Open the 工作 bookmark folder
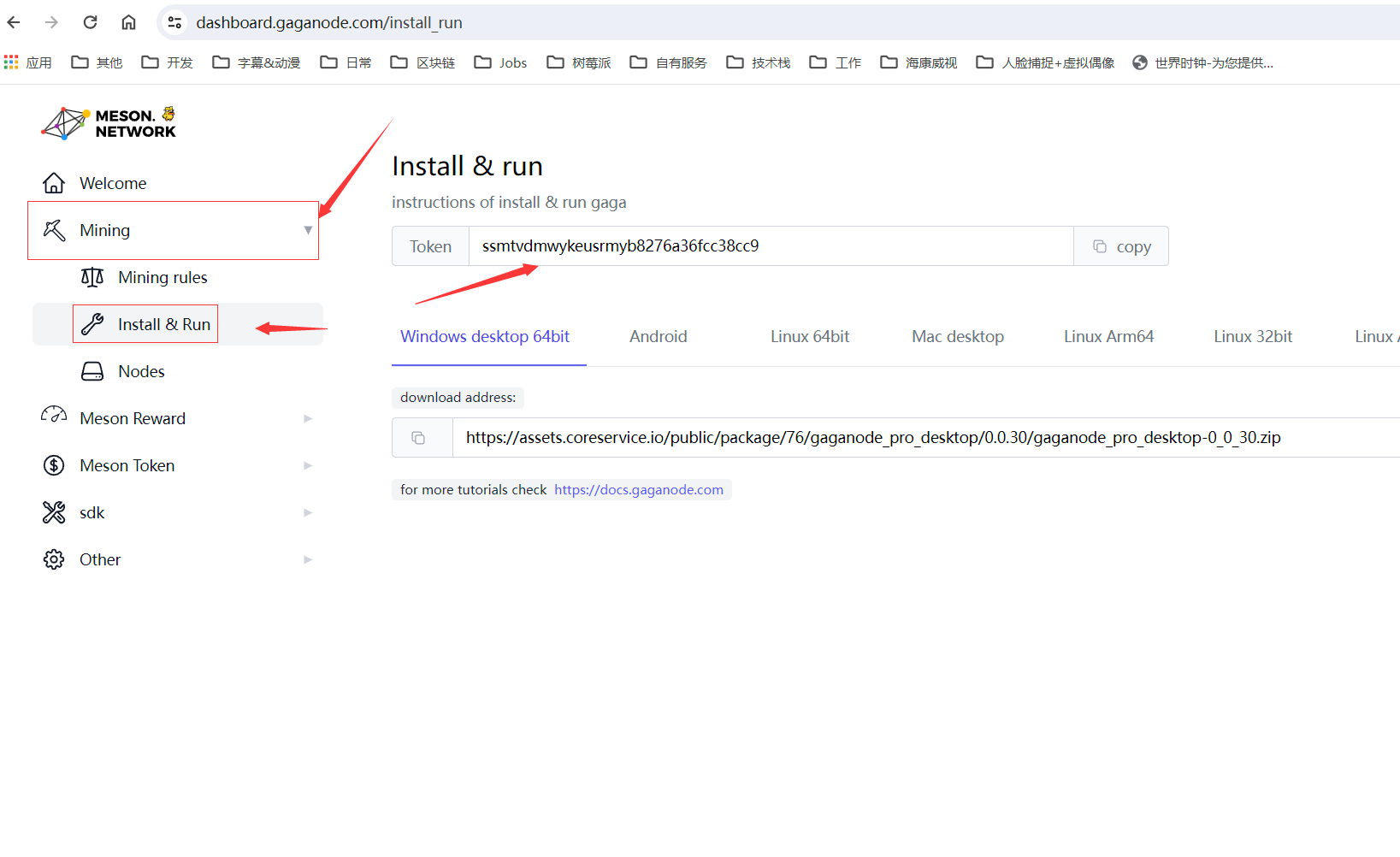This screenshot has width=1400, height=857. pos(836,62)
